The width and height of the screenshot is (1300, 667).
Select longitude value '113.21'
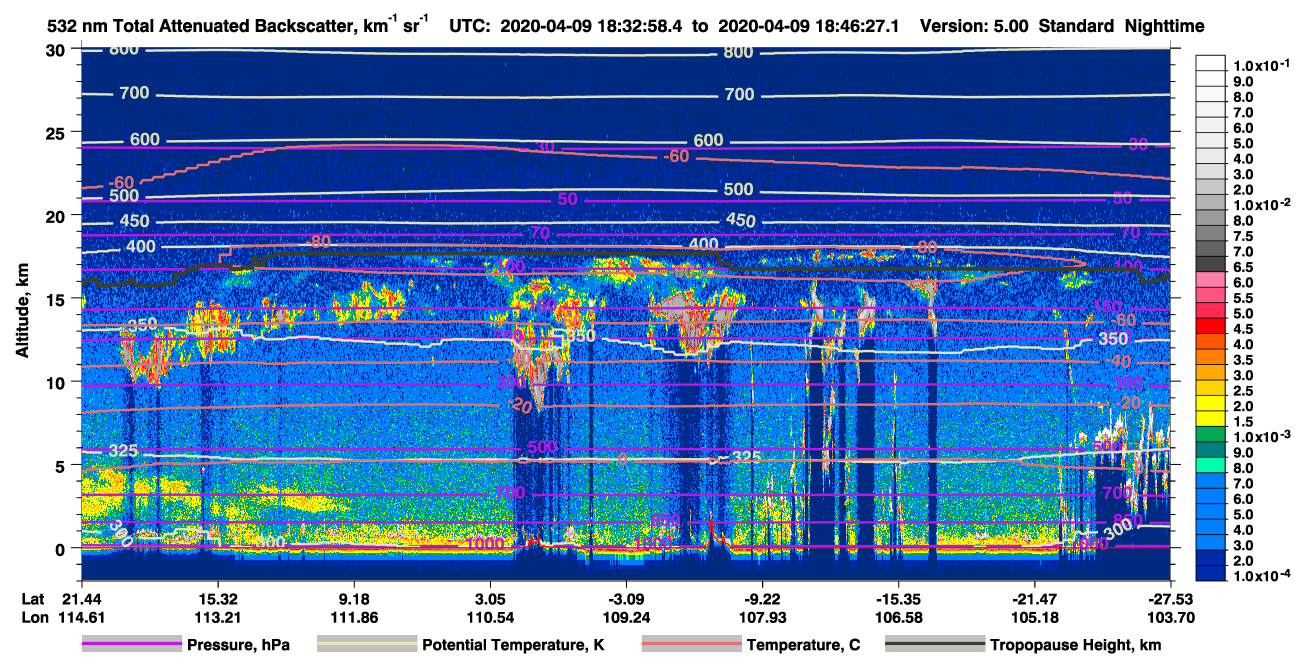click(217, 617)
